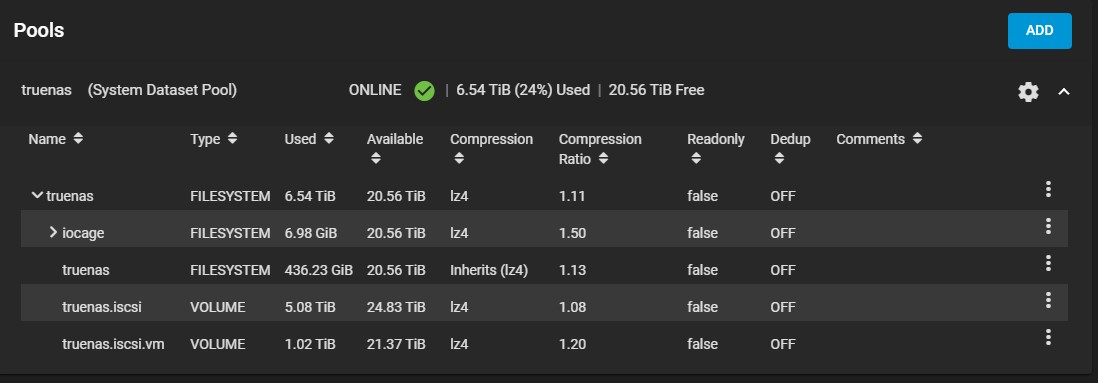Select the truenas.iscsi volume row
1098x383 pixels.
click(544, 307)
